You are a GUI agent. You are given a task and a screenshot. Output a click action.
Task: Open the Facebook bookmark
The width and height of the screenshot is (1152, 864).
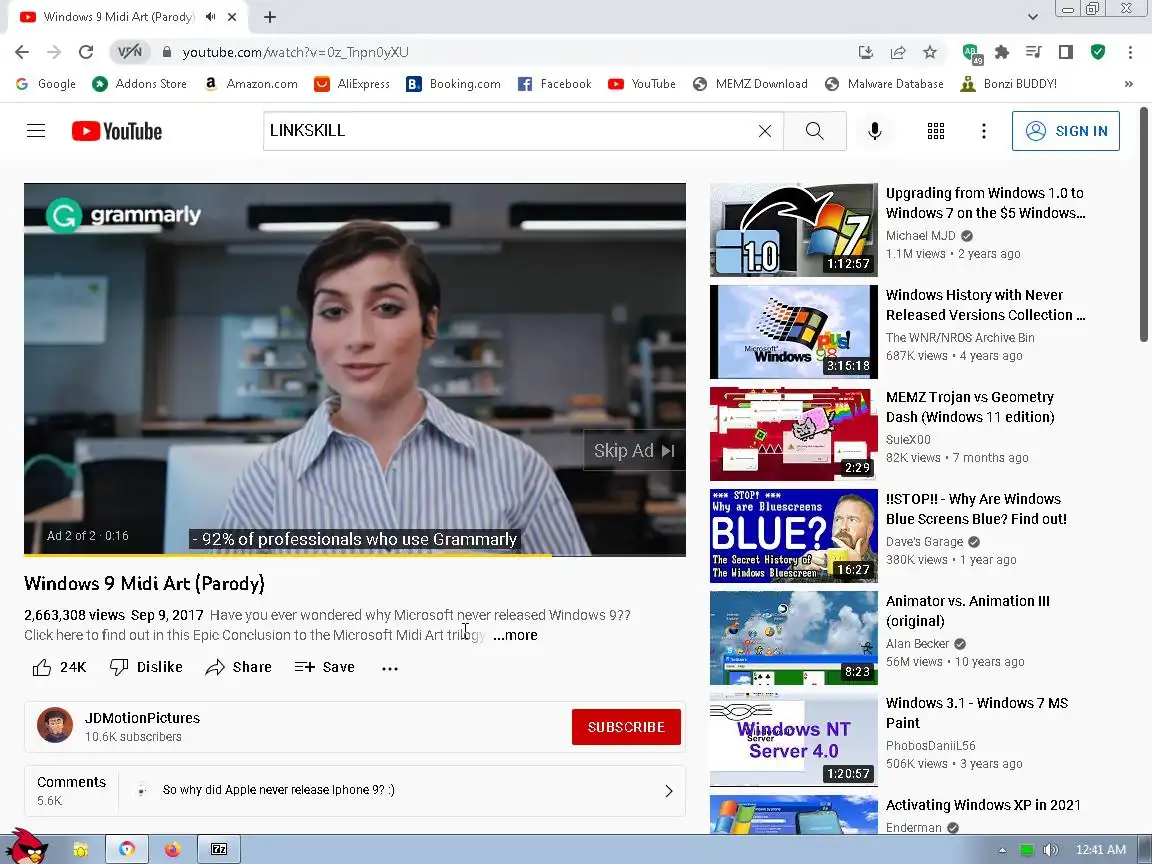[x=555, y=84]
